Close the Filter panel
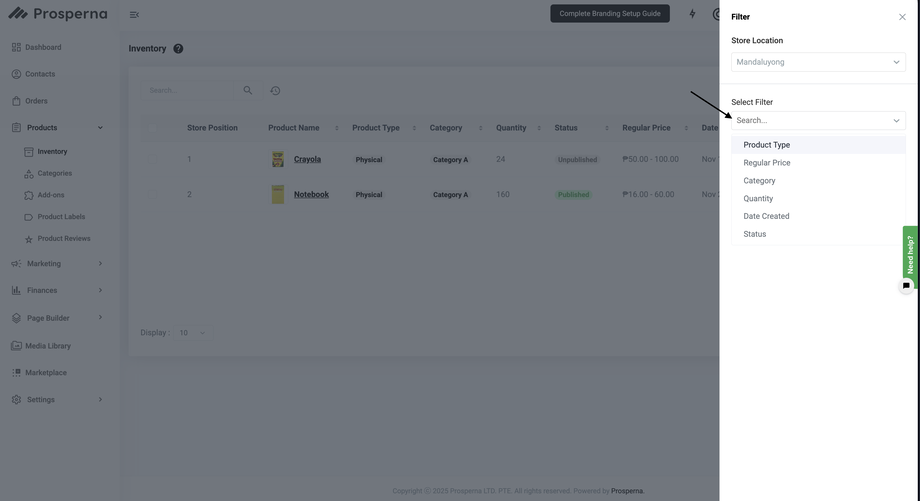This screenshot has height=501, width=920. 902,17
